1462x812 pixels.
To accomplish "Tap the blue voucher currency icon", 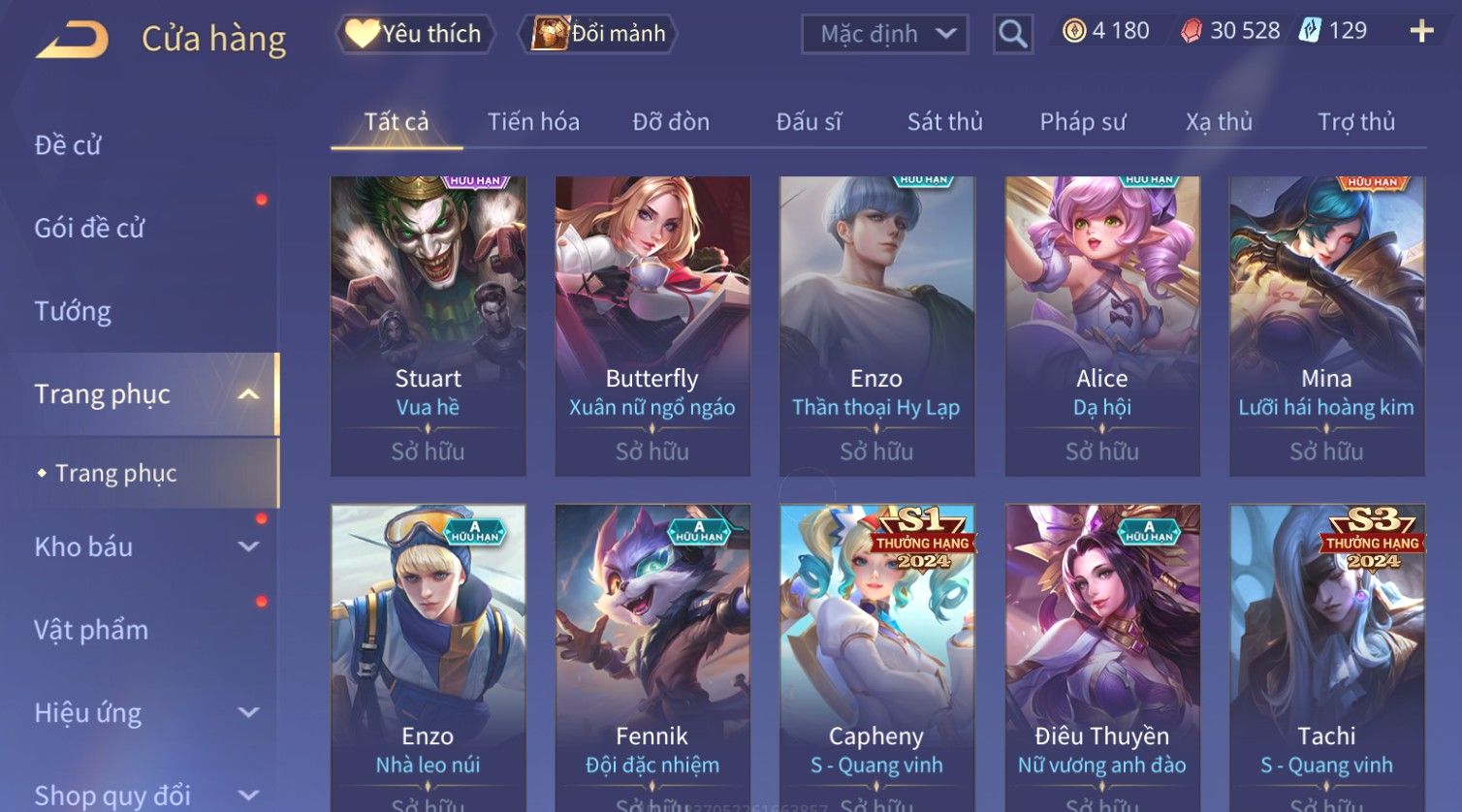I will [1310, 31].
